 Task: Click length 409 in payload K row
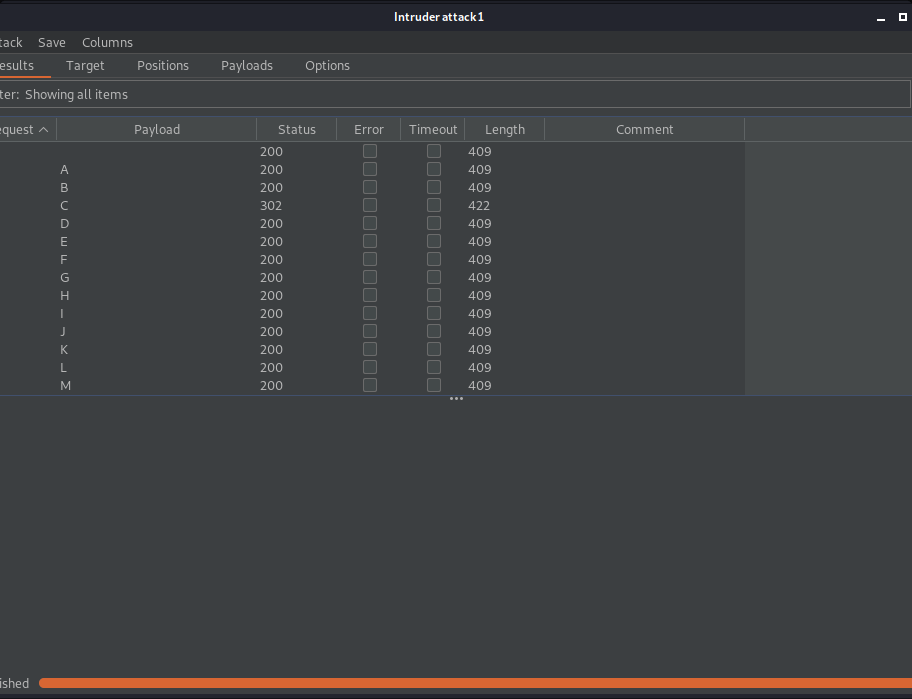(480, 350)
